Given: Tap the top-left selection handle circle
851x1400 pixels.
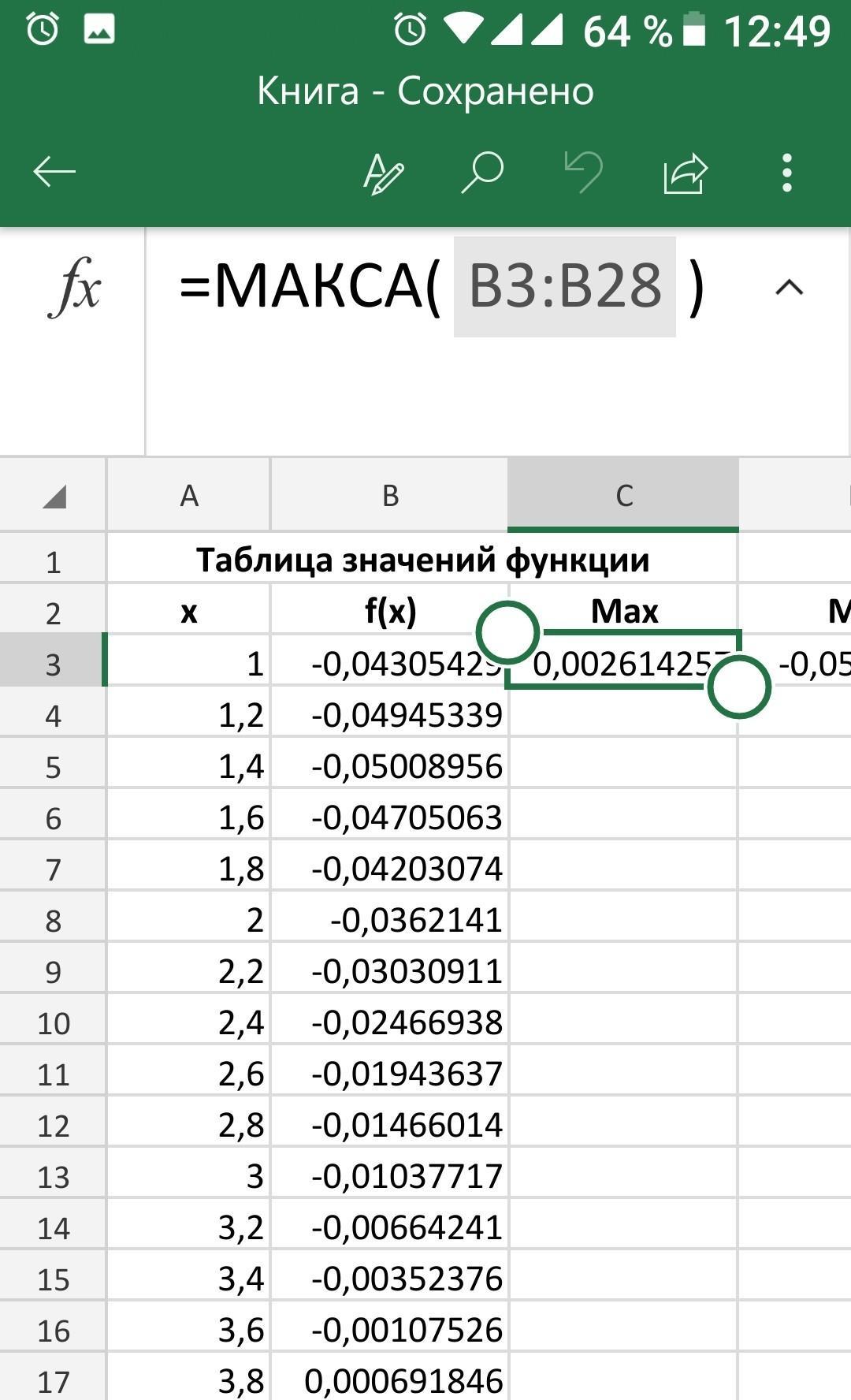Looking at the screenshot, I should (x=507, y=632).
